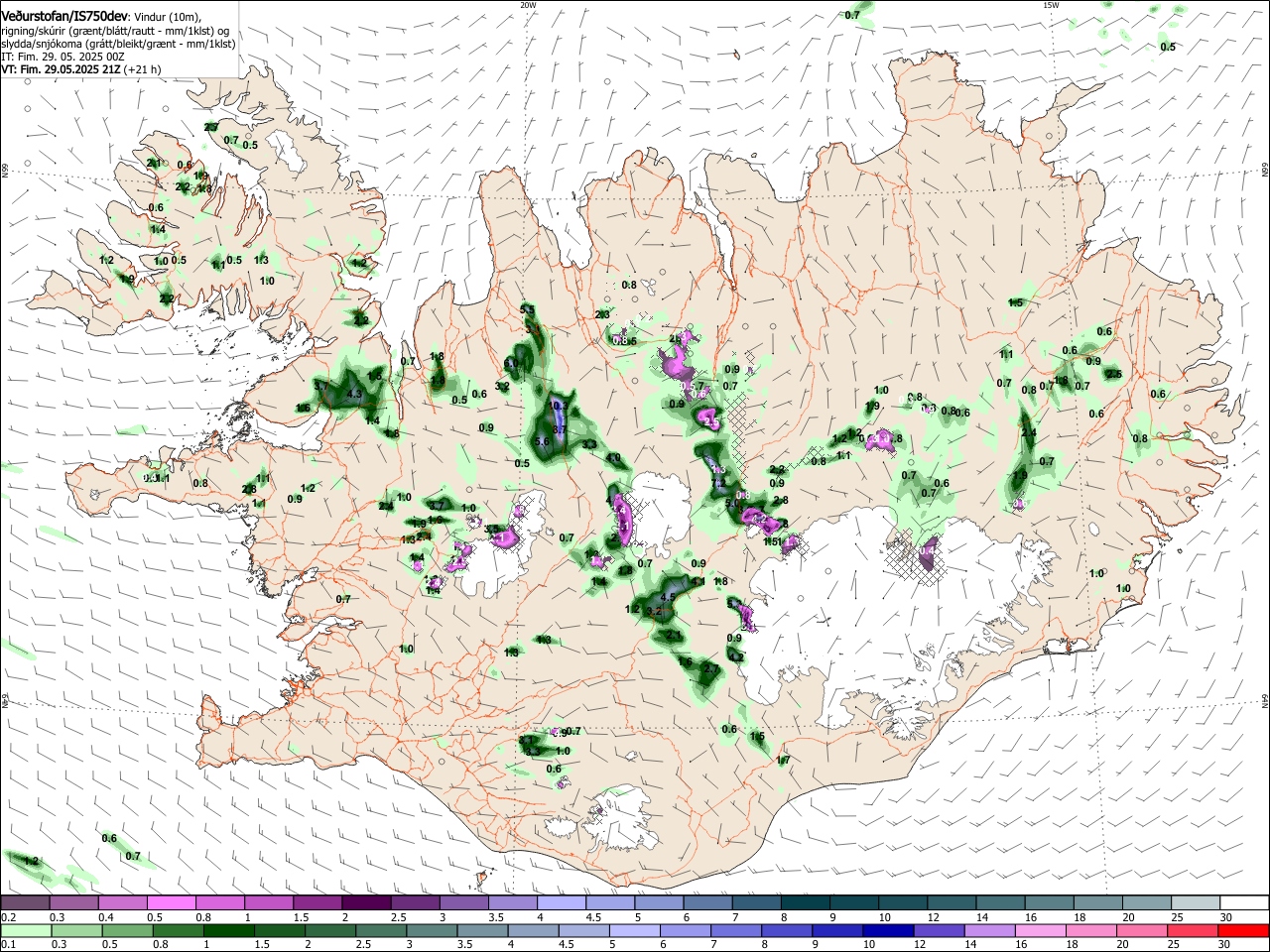Select the white 30 swatch in the snow legend row
The width and height of the screenshot is (1270, 952).
coord(1243,903)
